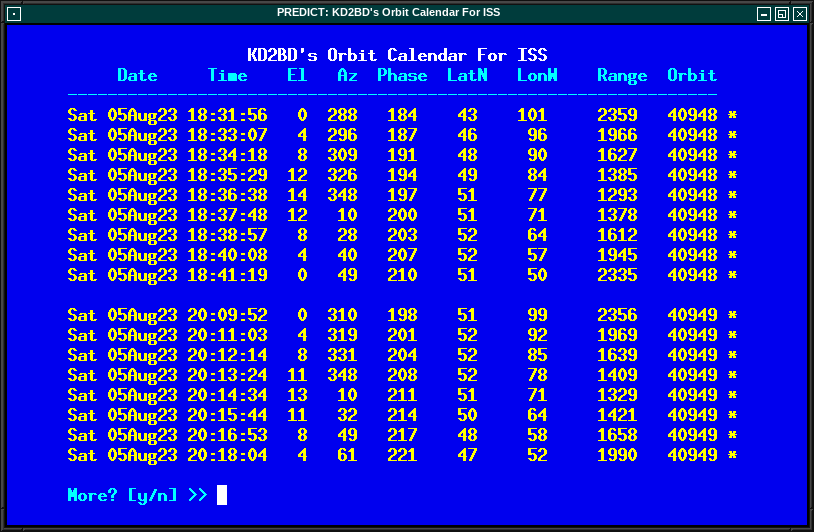Select time 18:40:08
814x532 pixels.
227,255
